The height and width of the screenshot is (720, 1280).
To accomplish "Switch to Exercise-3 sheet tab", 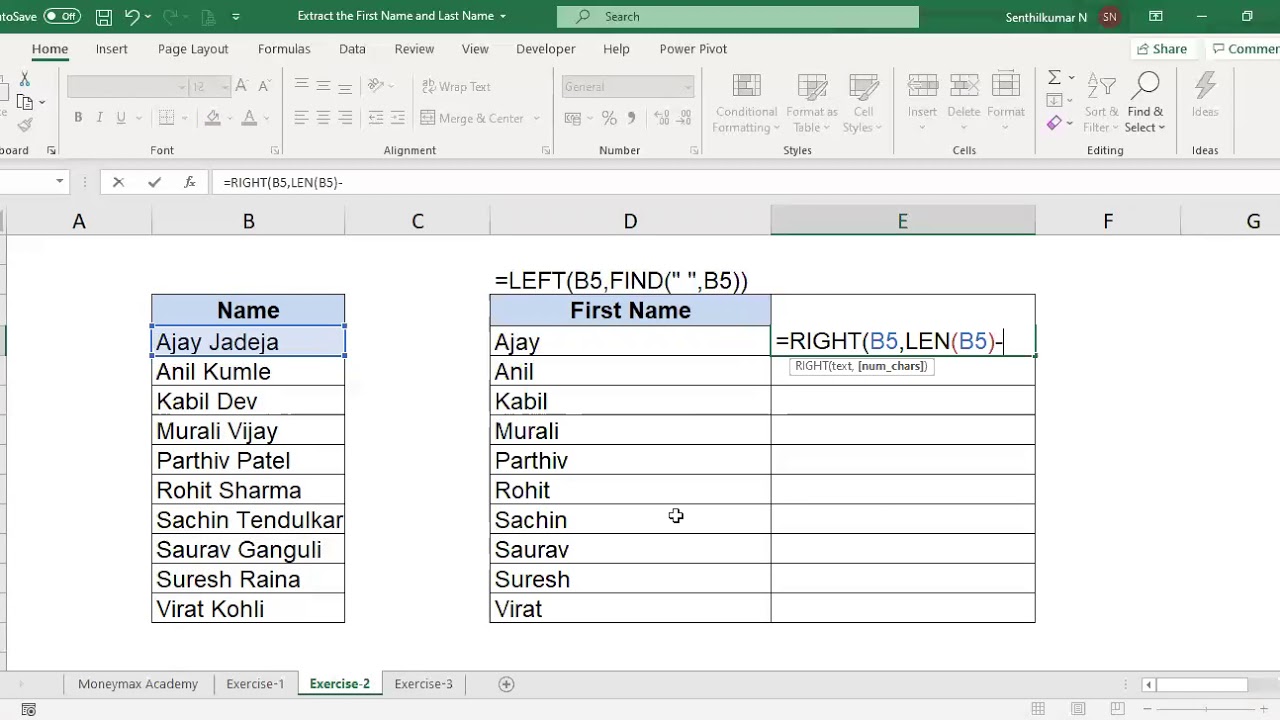I will 423,684.
